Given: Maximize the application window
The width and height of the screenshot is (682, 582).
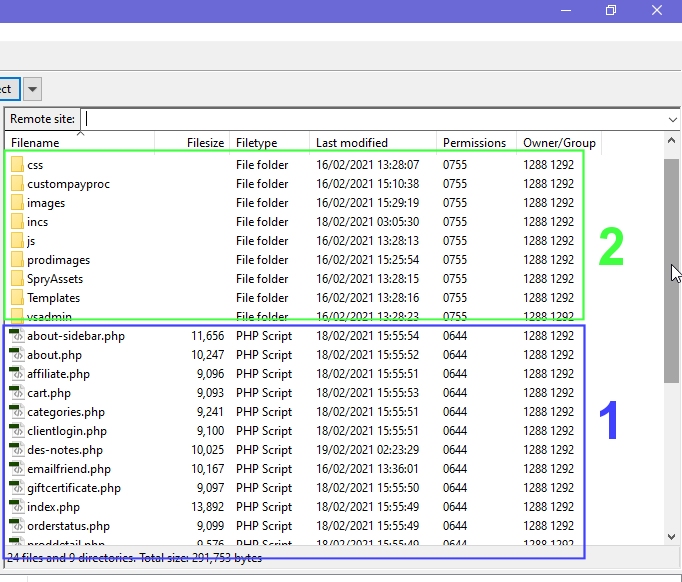Looking at the screenshot, I should (x=611, y=10).
